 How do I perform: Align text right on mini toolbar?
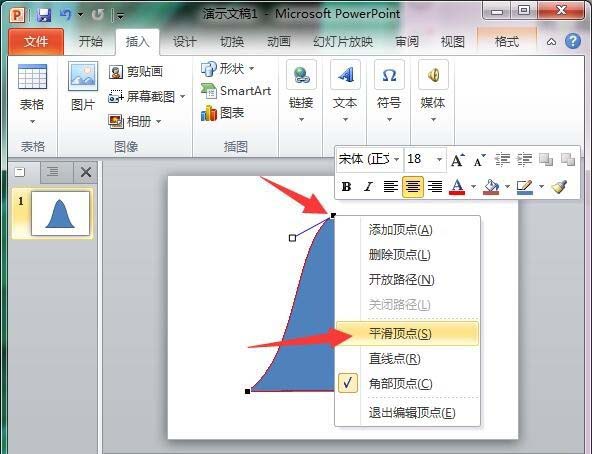coord(435,187)
